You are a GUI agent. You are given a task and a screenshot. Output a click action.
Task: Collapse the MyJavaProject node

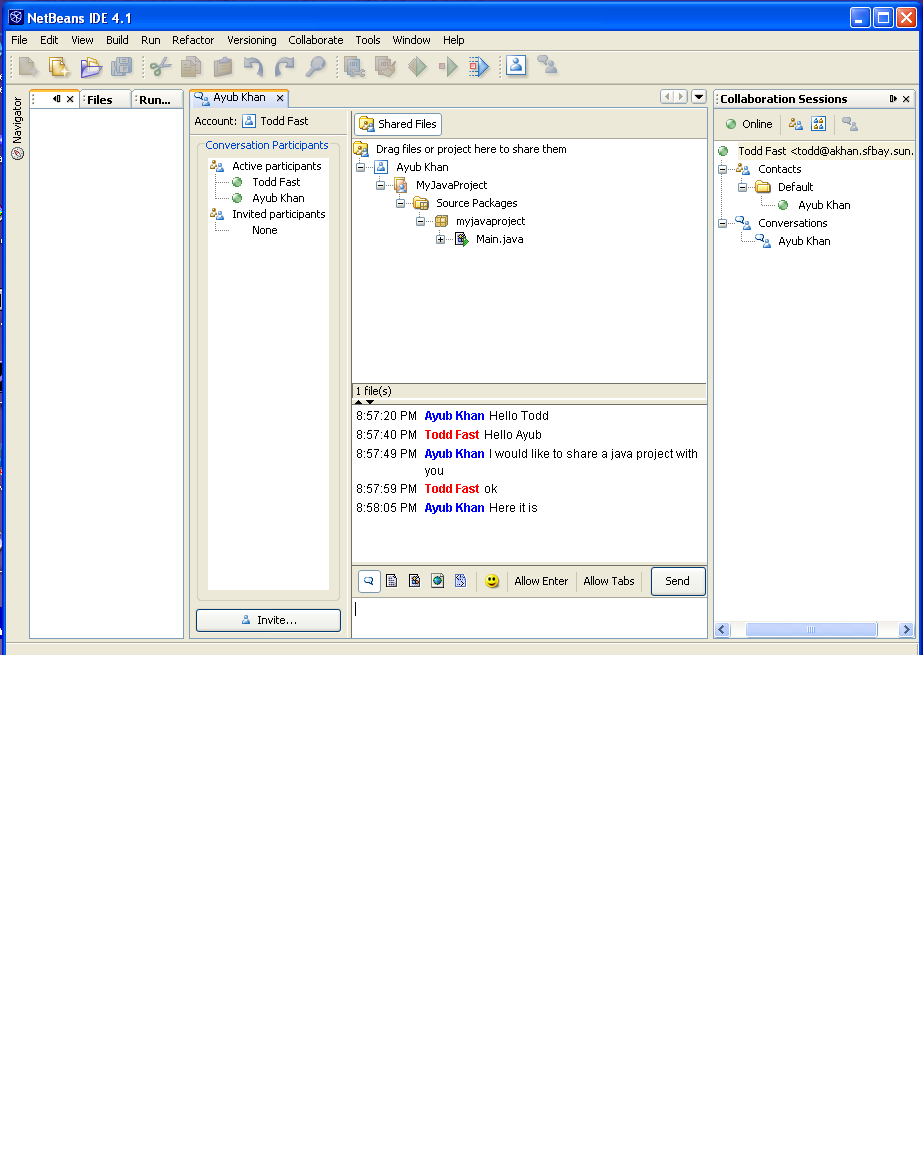tap(380, 185)
